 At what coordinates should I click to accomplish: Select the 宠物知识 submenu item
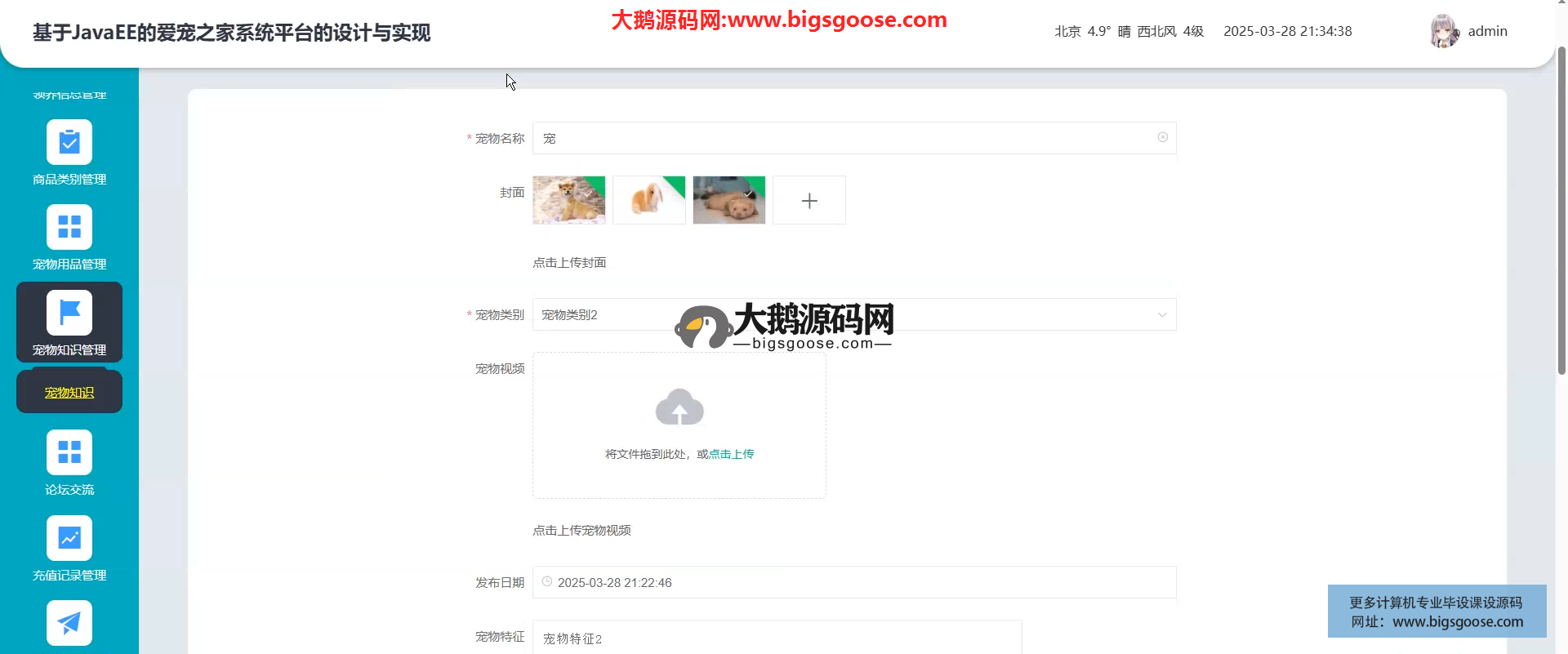(69, 393)
